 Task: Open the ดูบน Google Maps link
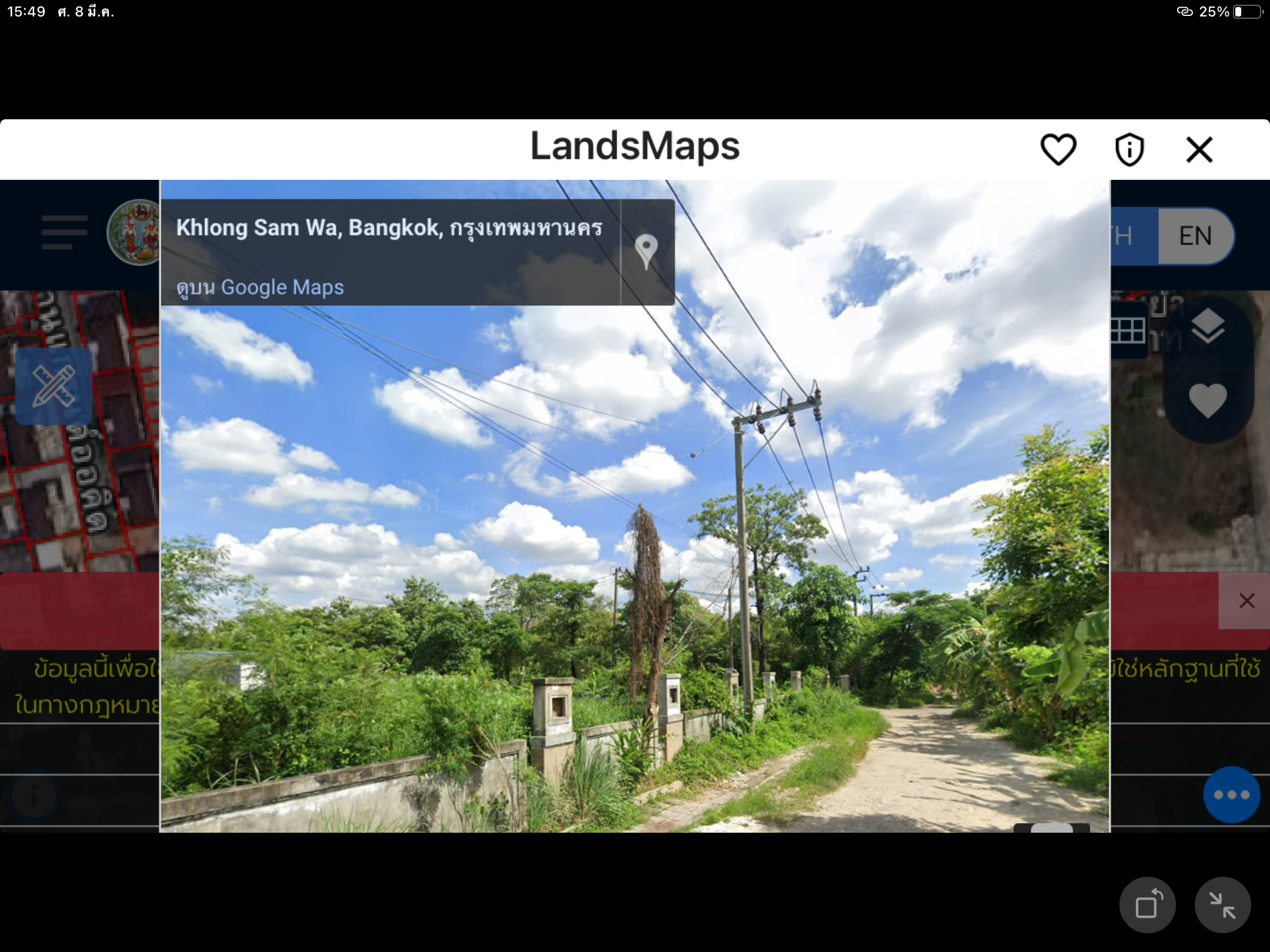tap(260, 287)
